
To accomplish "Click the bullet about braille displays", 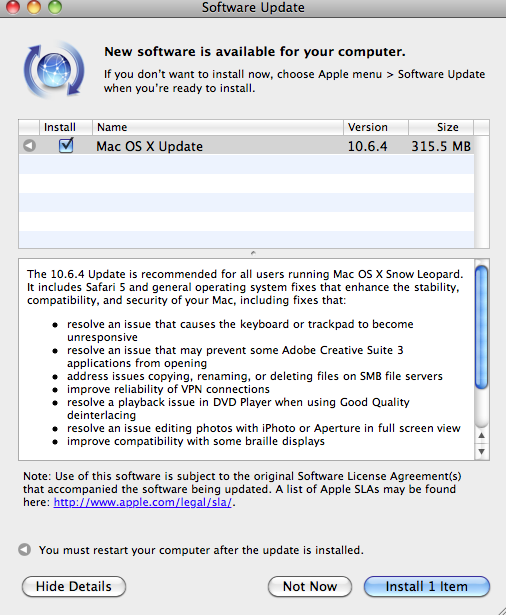I will click(x=196, y=441).
